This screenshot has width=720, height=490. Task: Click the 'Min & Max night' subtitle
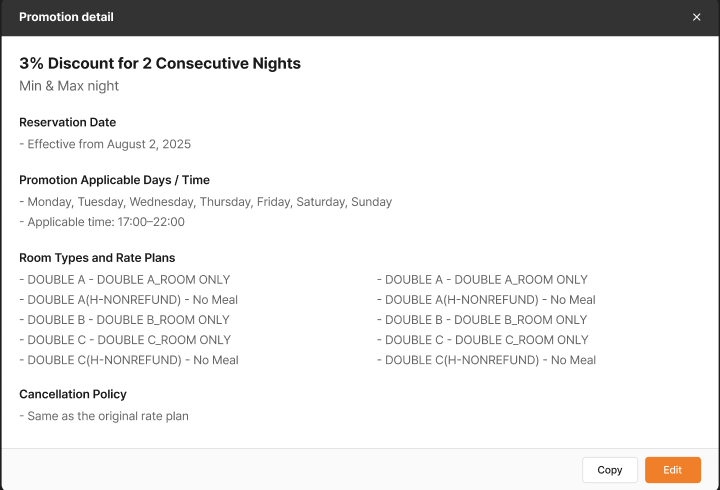69,86
